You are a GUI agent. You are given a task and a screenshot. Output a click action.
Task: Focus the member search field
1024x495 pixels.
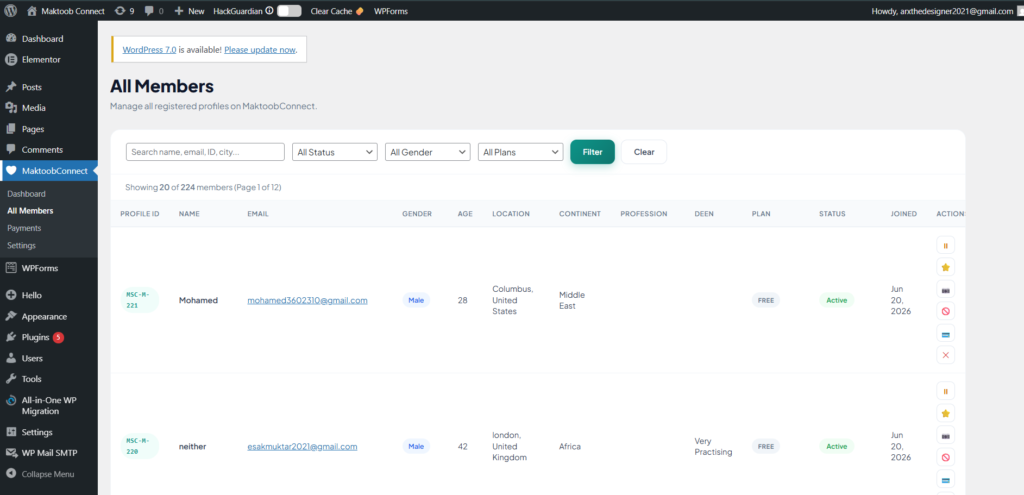click(x=205, y=152)
